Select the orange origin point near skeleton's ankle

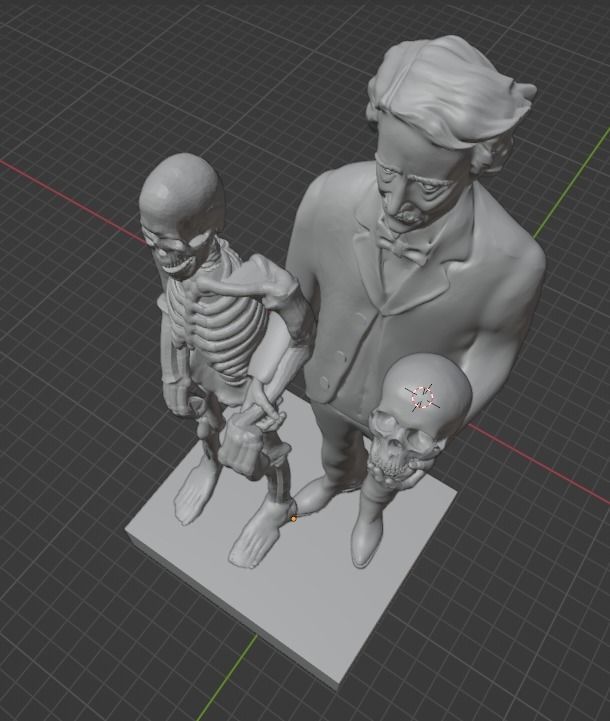coord(294,519)
